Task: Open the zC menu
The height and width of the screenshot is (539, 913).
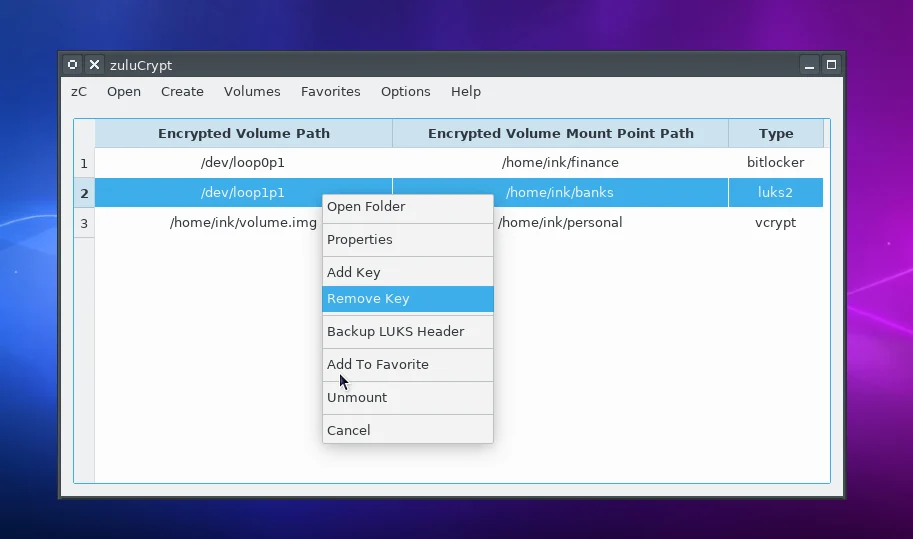Action: 79,91
